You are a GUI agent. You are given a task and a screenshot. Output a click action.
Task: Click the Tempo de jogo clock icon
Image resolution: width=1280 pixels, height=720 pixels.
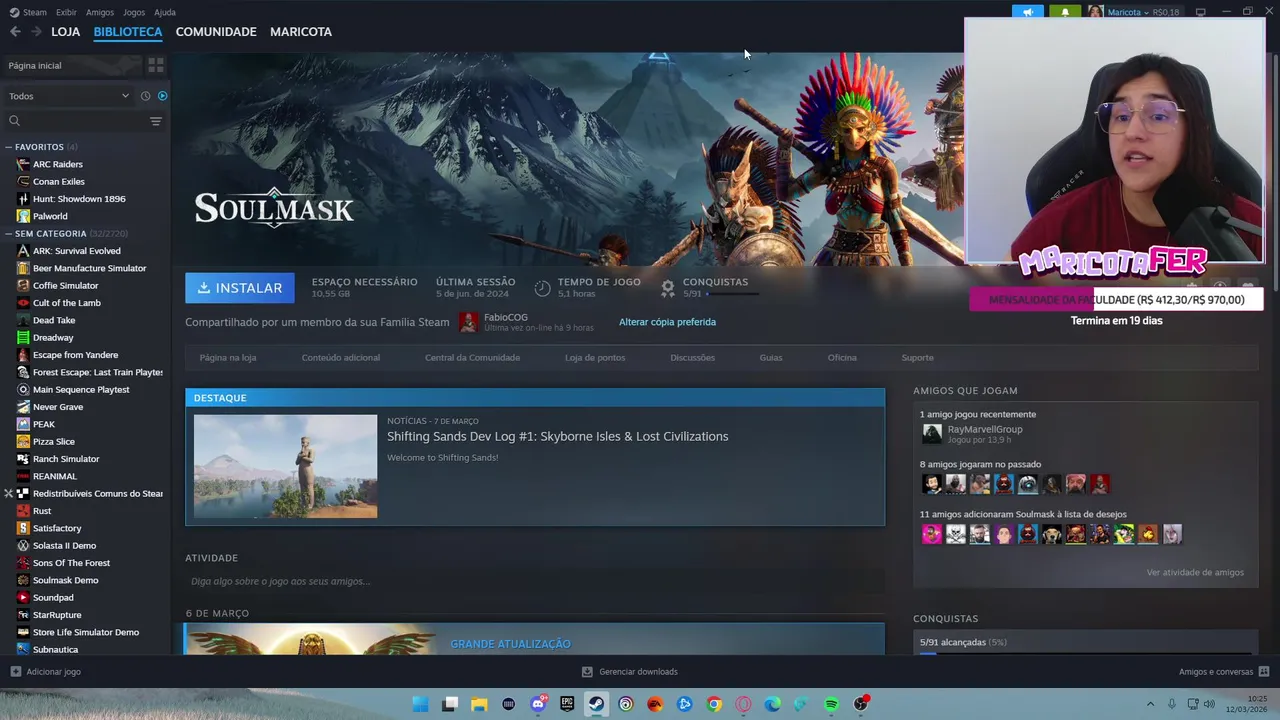[x=542, y=288]
